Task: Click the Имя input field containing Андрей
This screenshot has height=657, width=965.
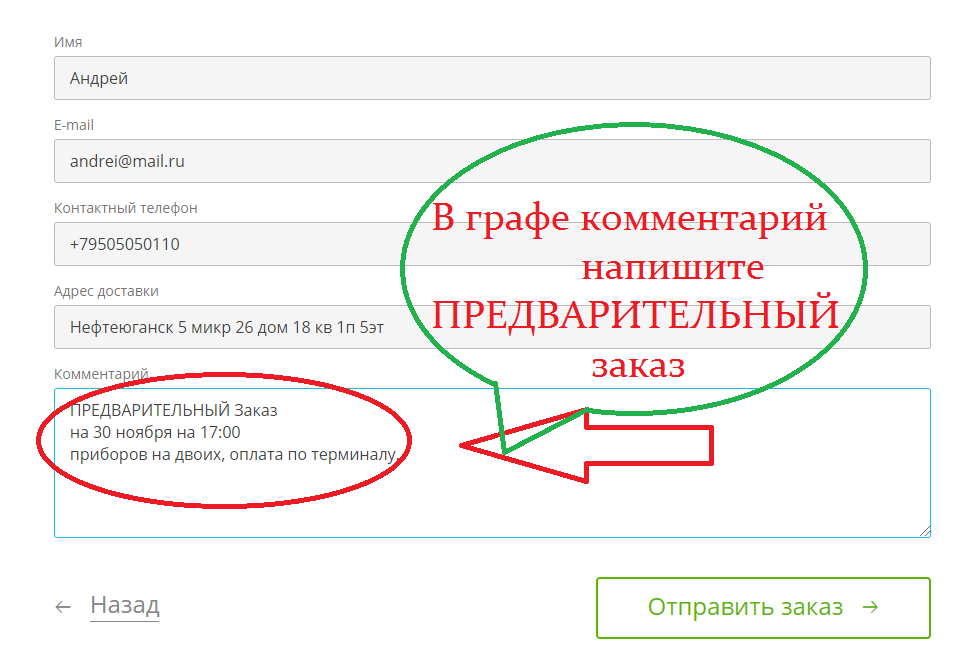Action: (x=492, y=78)
